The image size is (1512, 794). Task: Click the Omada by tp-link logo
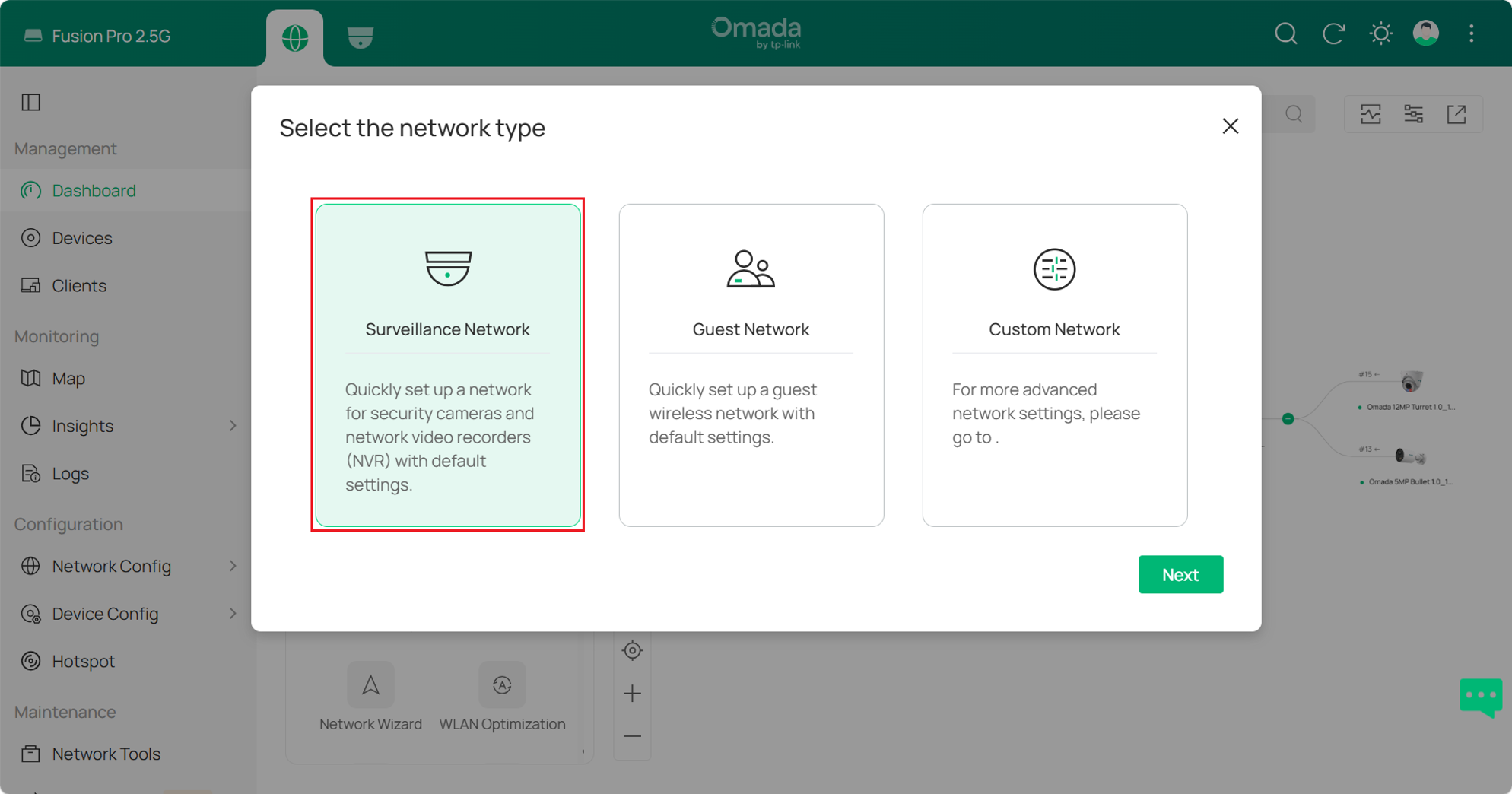click(756, 33)
